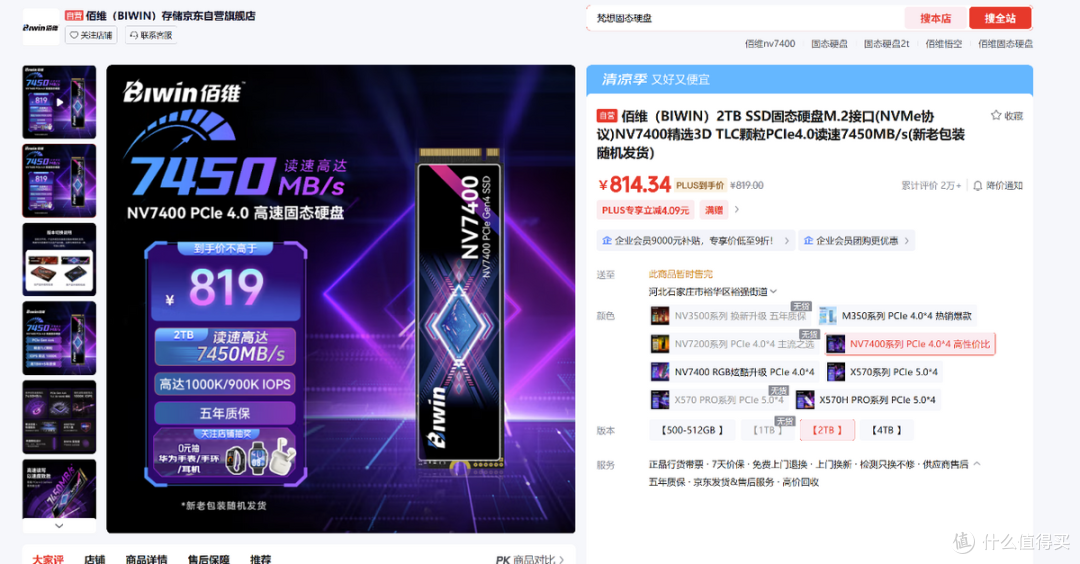The image size is (1080, 564).
Task: Choose the 500-512GB version
Action: click(692, 430)
